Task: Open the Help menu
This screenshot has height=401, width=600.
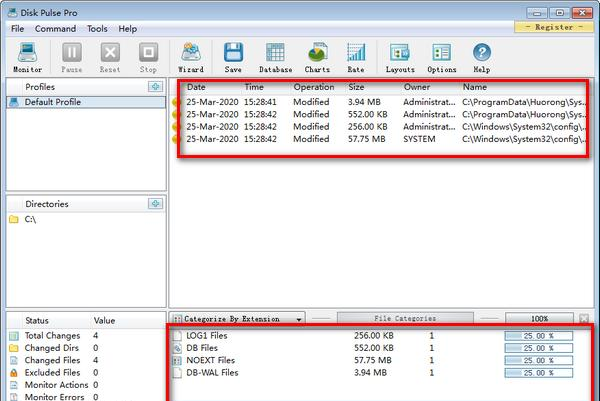Action: pyautogui.click(x=128, y=29)
